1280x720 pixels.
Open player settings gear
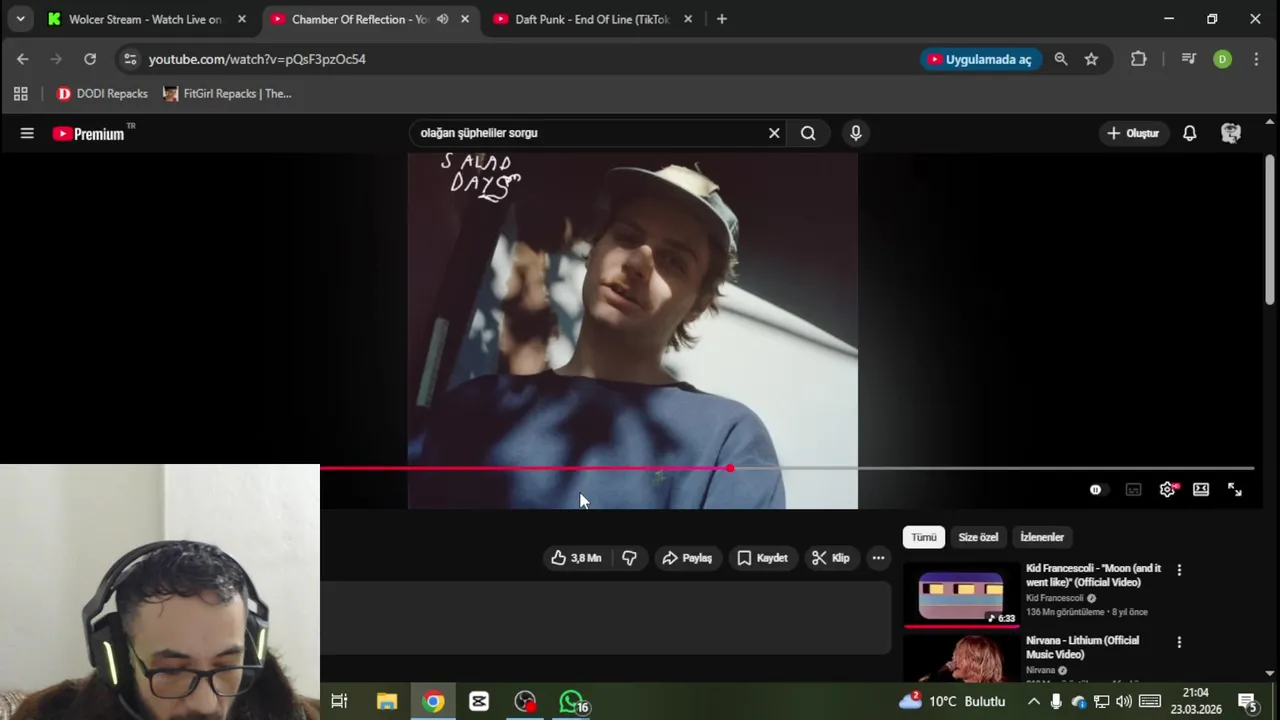(1167, 489)
